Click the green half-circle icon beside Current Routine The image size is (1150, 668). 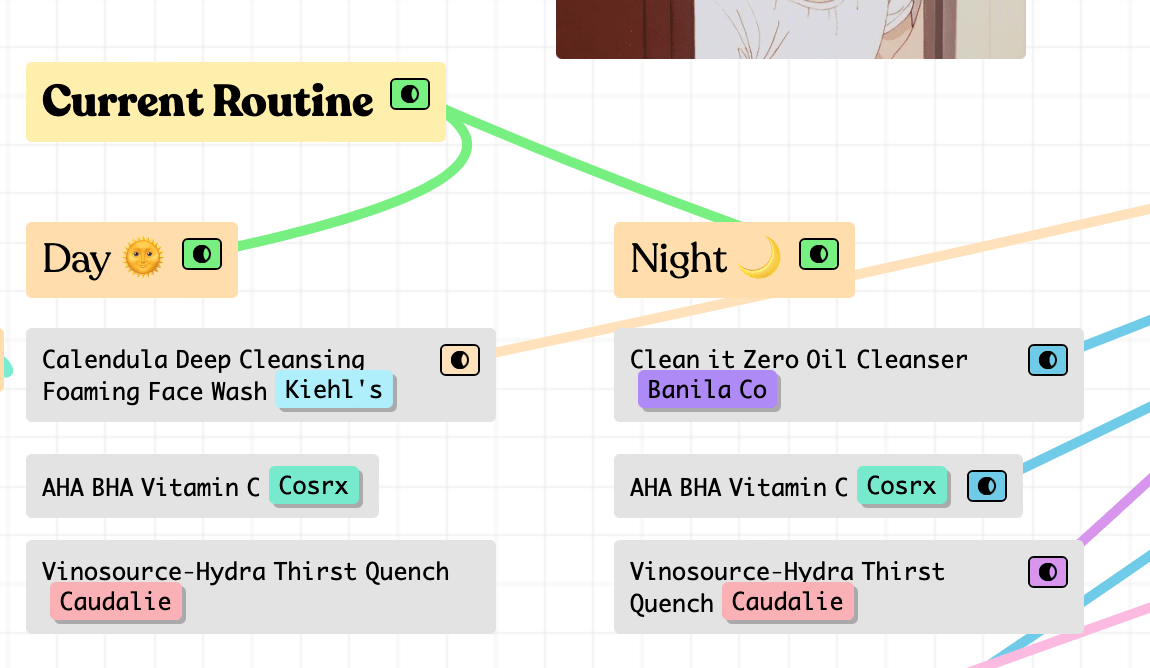pyautogui.click(x=409, y=95)
